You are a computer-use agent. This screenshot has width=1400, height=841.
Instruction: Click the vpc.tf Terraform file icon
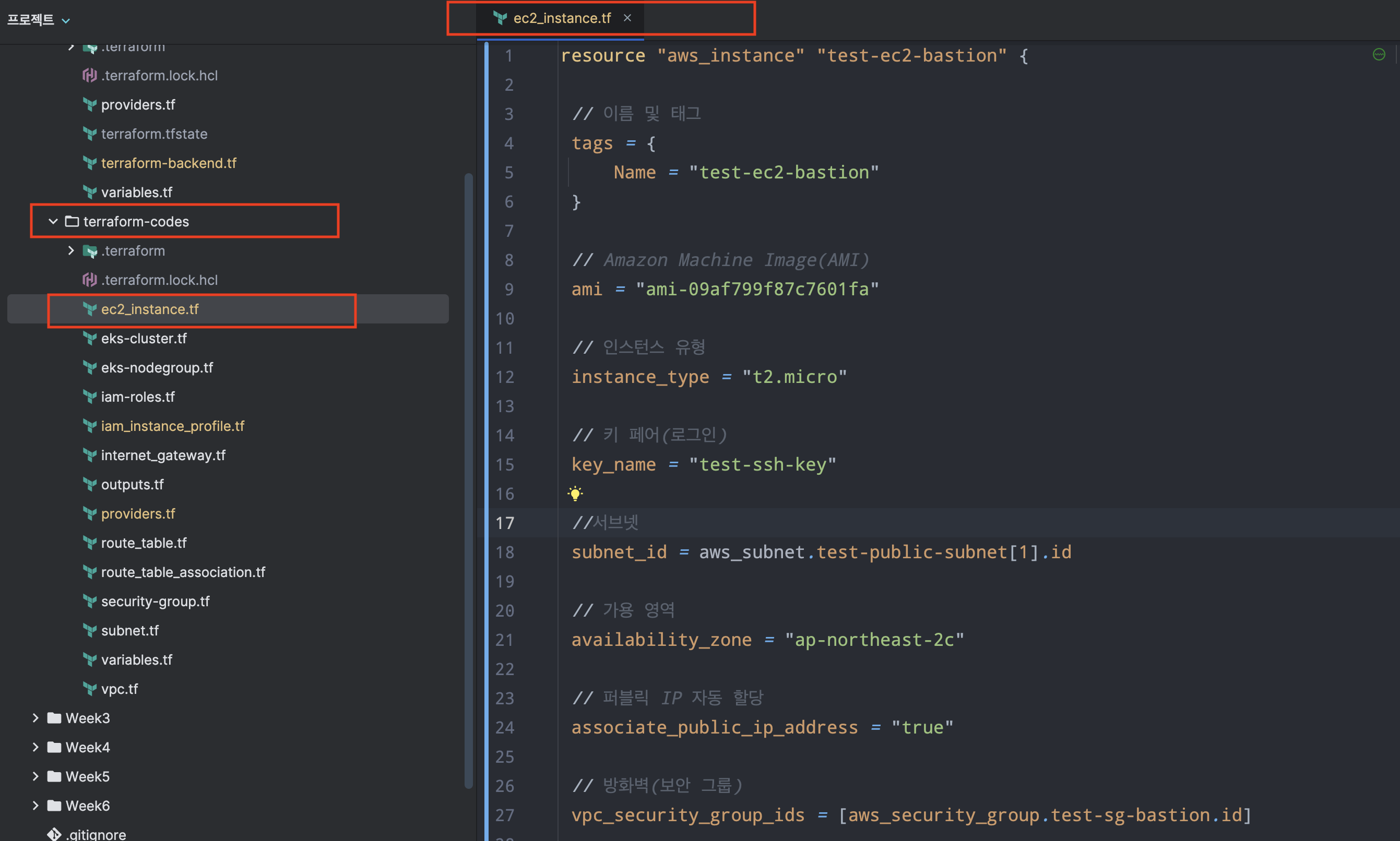(90, 689)
